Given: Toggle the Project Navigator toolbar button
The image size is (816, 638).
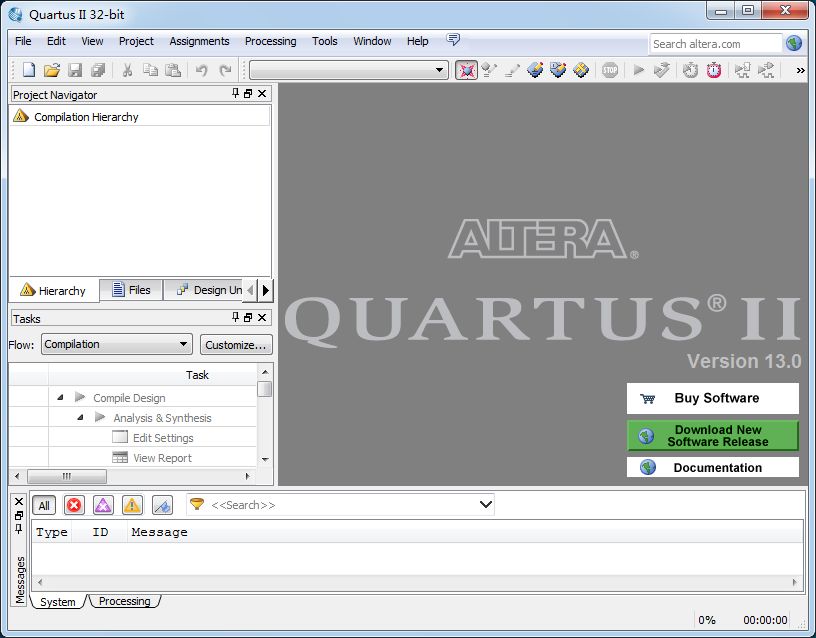Looking at the screenshot, I should click(466, 70).
